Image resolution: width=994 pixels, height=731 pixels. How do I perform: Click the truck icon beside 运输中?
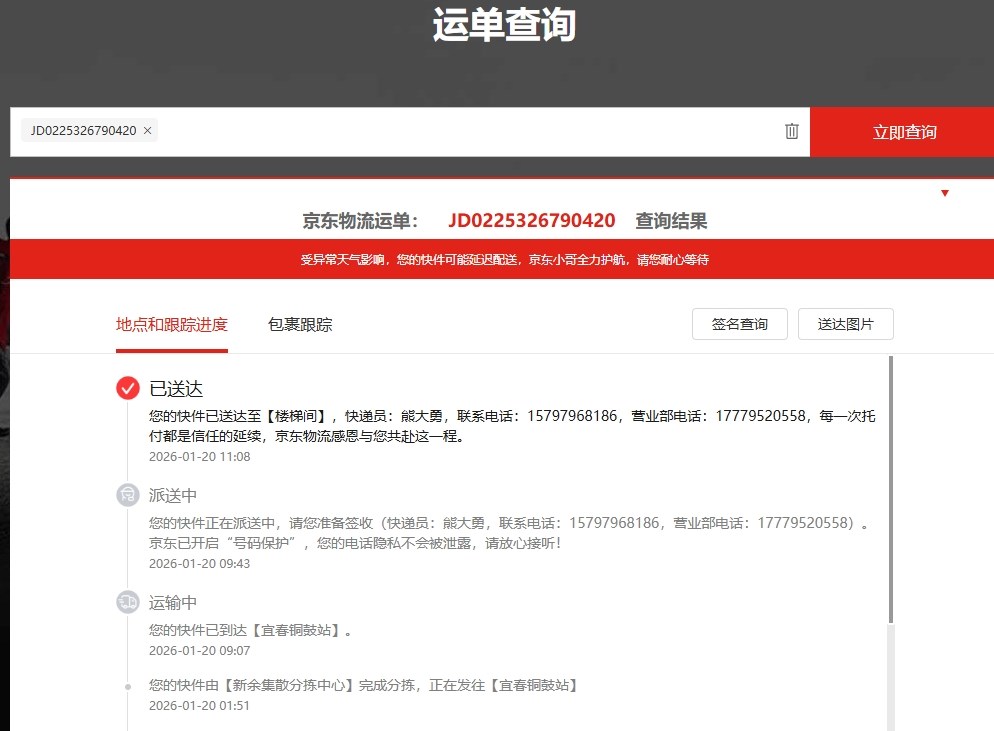pos(128,602)
